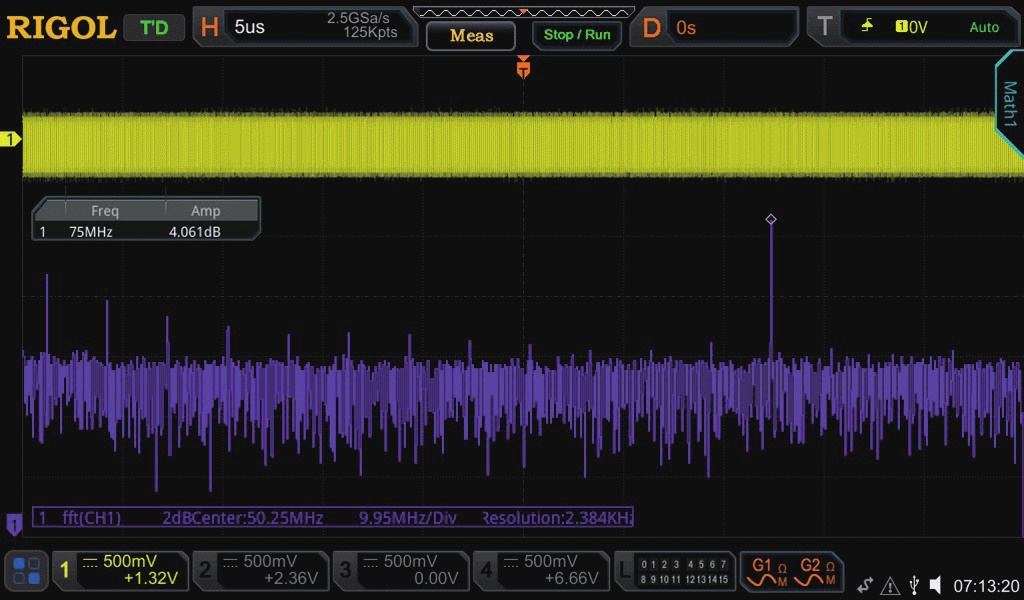The image size is (1024, 600).
Task: Toggle channel 2 with +2.36V offset
Action: click(260, 571)
